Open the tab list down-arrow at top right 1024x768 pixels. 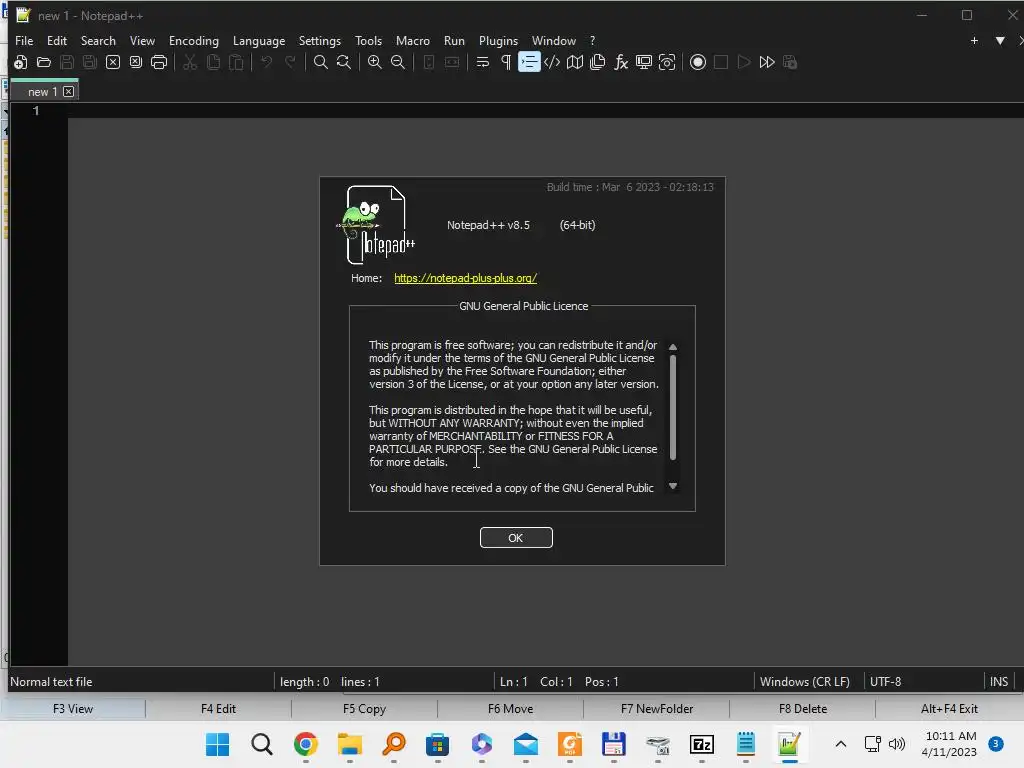click(x=1000, y=40)
